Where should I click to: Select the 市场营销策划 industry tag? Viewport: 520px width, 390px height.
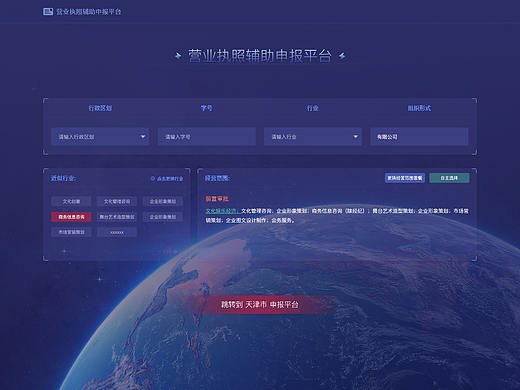point(71,232)
